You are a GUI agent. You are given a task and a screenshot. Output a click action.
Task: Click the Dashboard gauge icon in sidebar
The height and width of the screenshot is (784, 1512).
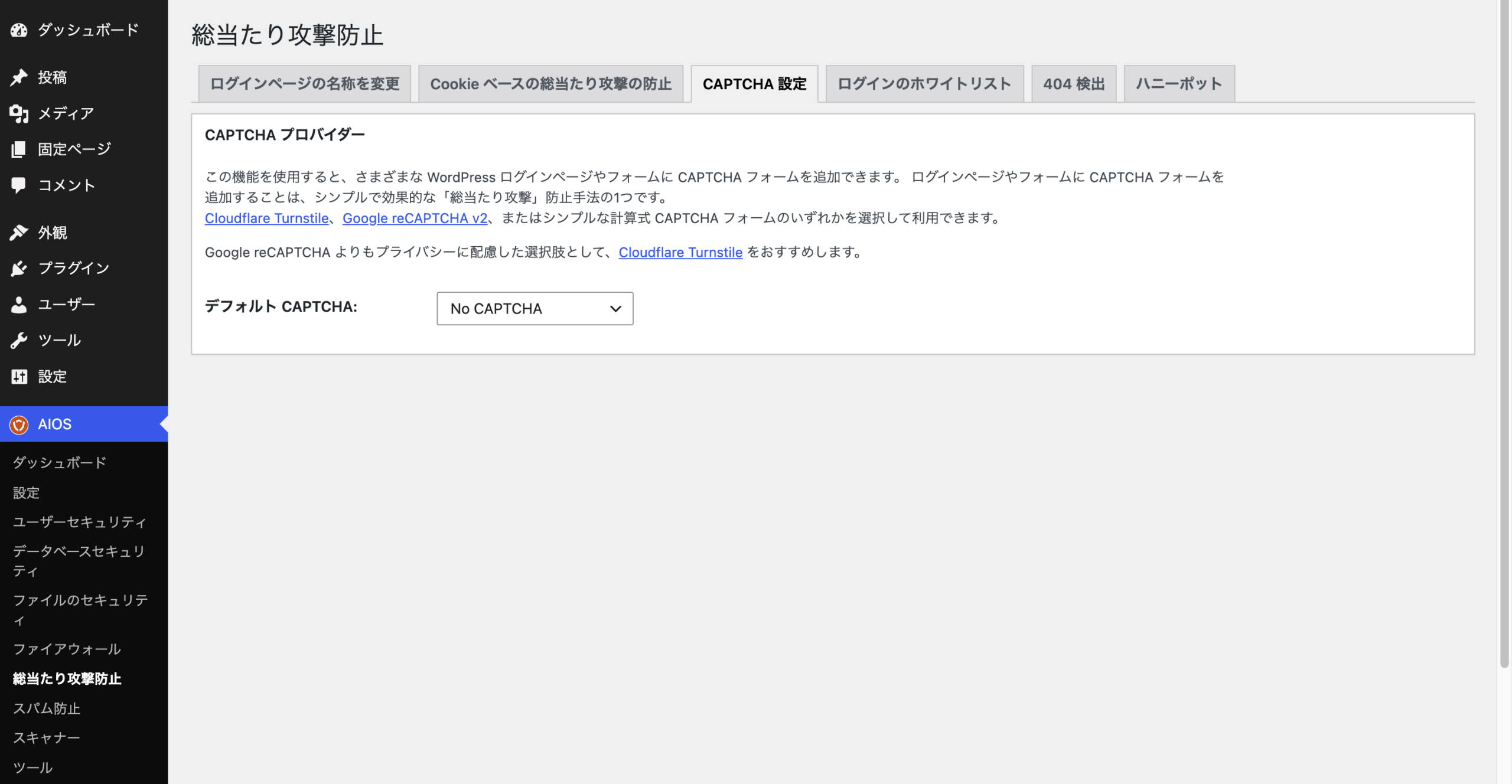(x=19, y=30)
